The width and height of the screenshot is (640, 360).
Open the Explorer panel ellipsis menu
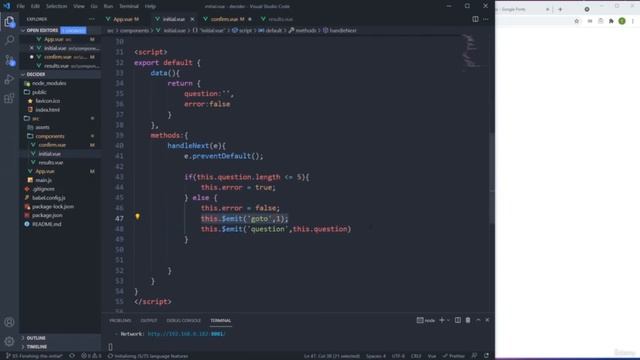(x=91, y=19)
